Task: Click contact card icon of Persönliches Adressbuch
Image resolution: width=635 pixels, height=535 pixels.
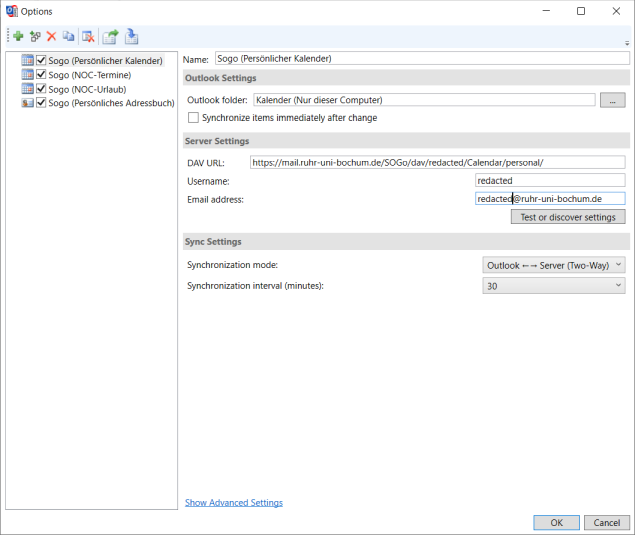Action: [x=28, y=103]
